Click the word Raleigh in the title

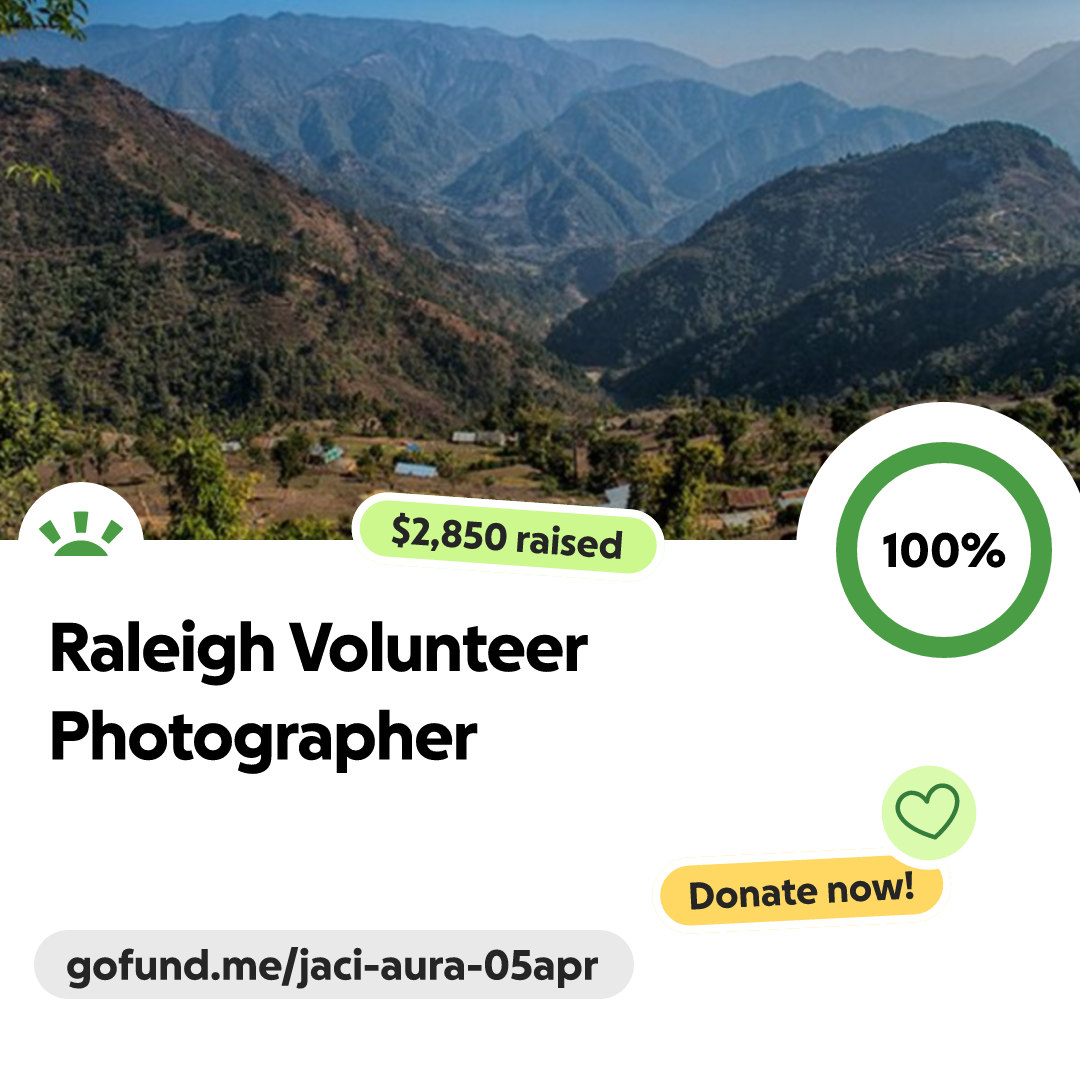[x=163, y=650]
